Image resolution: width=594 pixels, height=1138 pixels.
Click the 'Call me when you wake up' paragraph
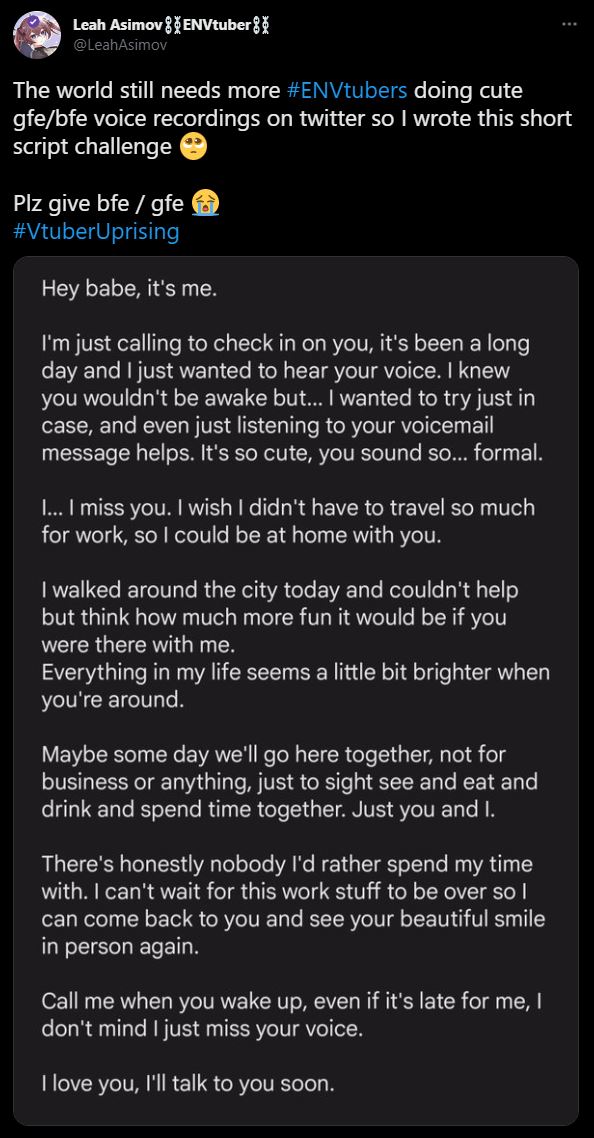pyautogui.click(x=293, y=1015)
